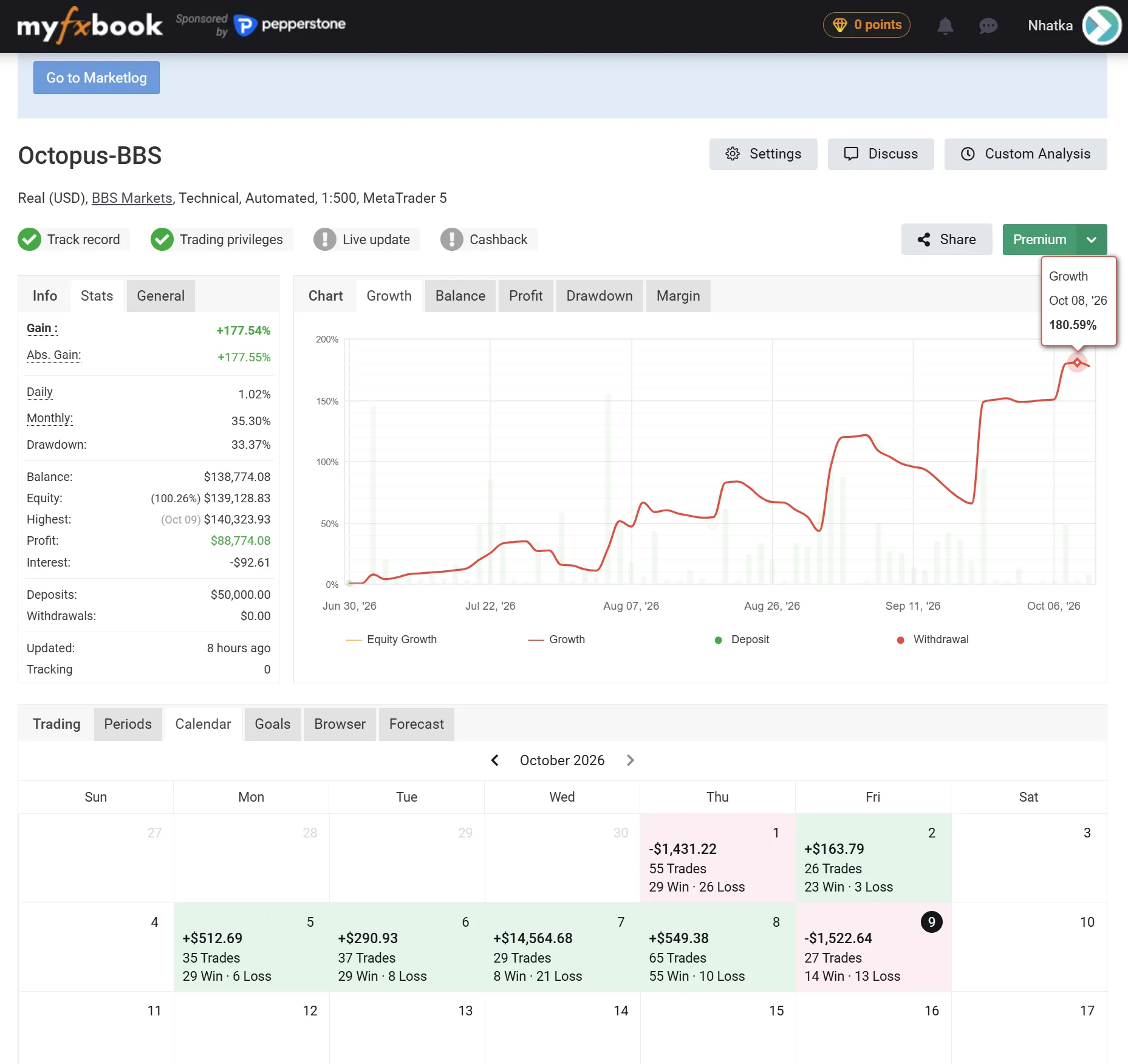Click the Gain label link
The height and width of the screenshot is (1064, 1128).
click(42, 328)
